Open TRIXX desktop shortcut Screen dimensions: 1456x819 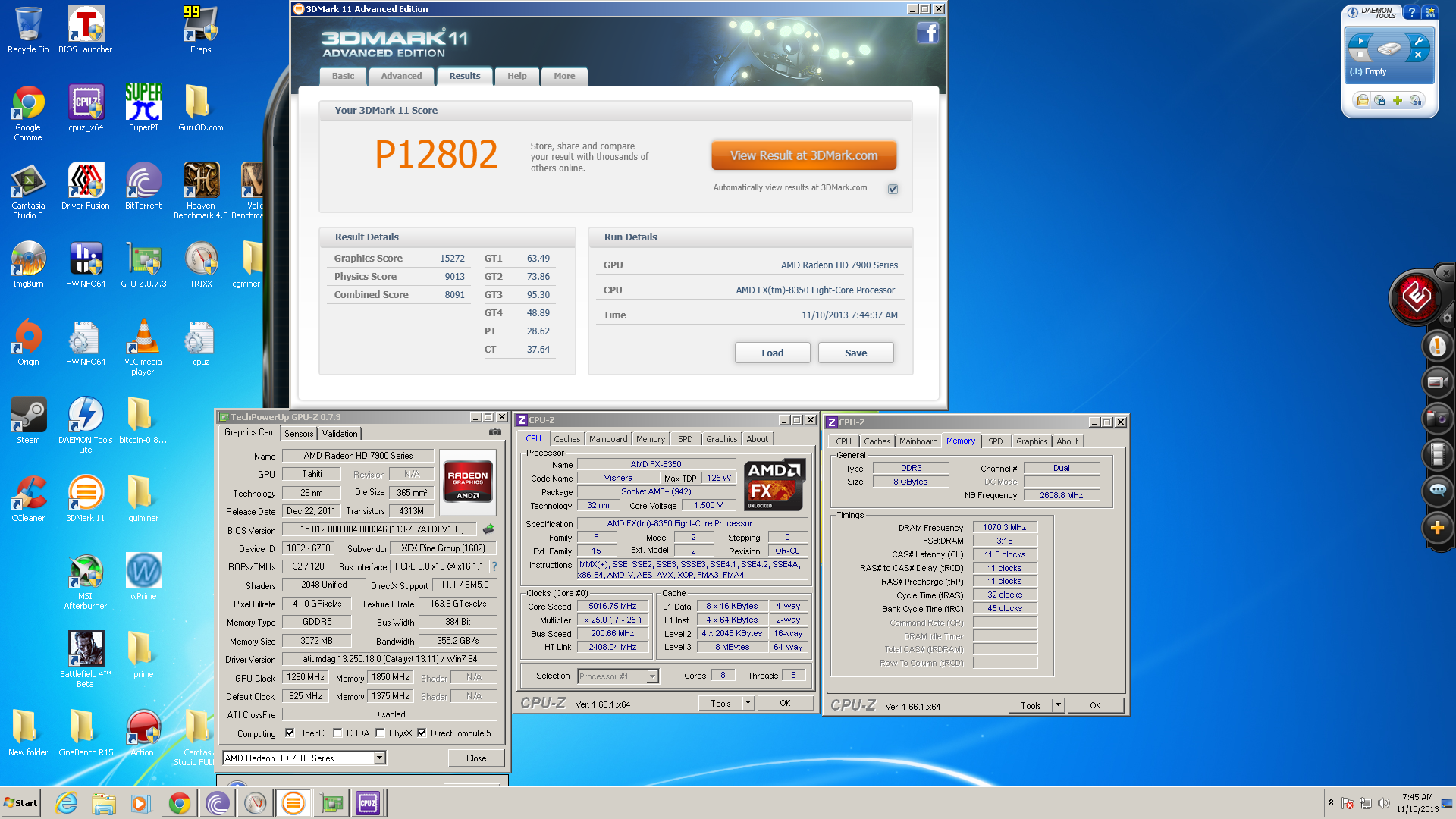click(x=200, y=265)
